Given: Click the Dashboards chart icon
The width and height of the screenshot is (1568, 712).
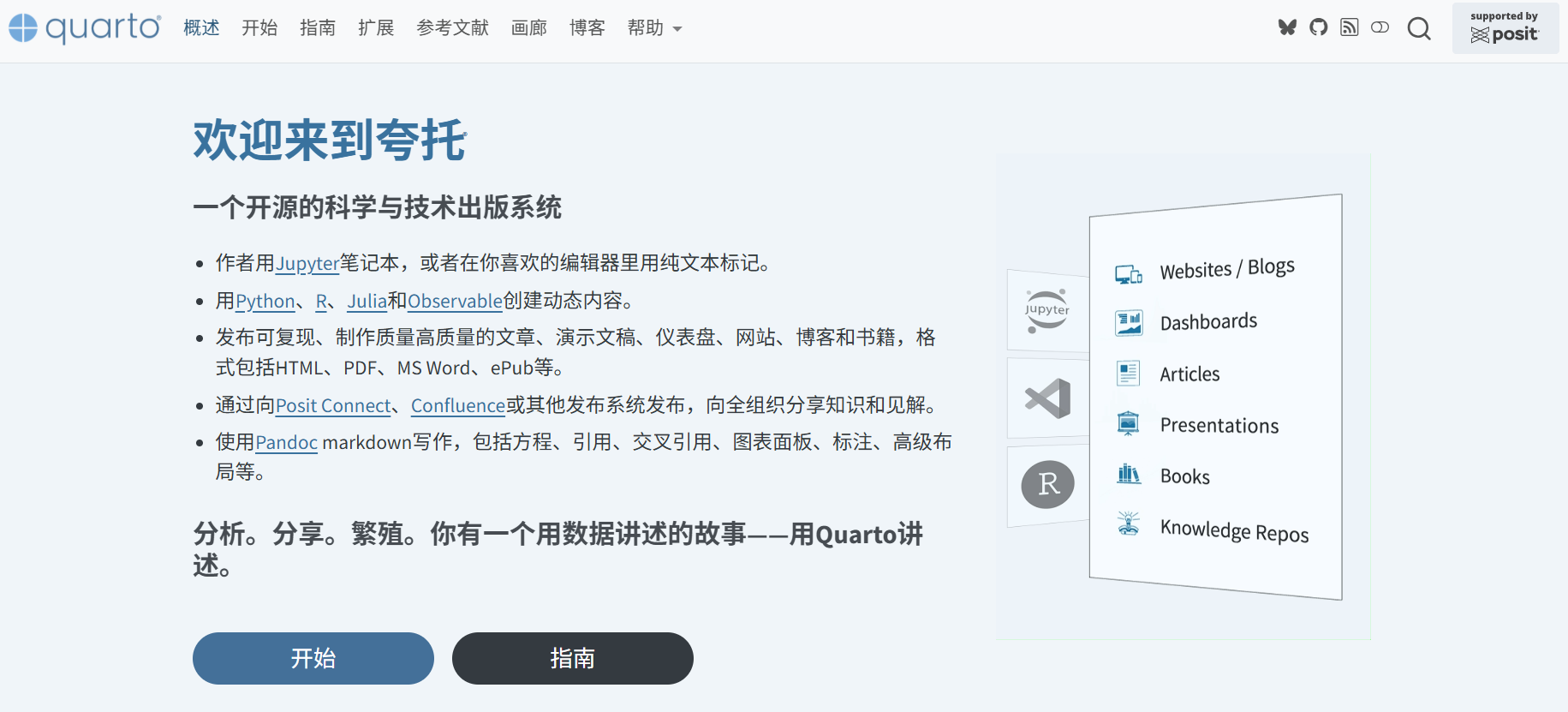Looking at the screenshot, I should [1129, 323].
